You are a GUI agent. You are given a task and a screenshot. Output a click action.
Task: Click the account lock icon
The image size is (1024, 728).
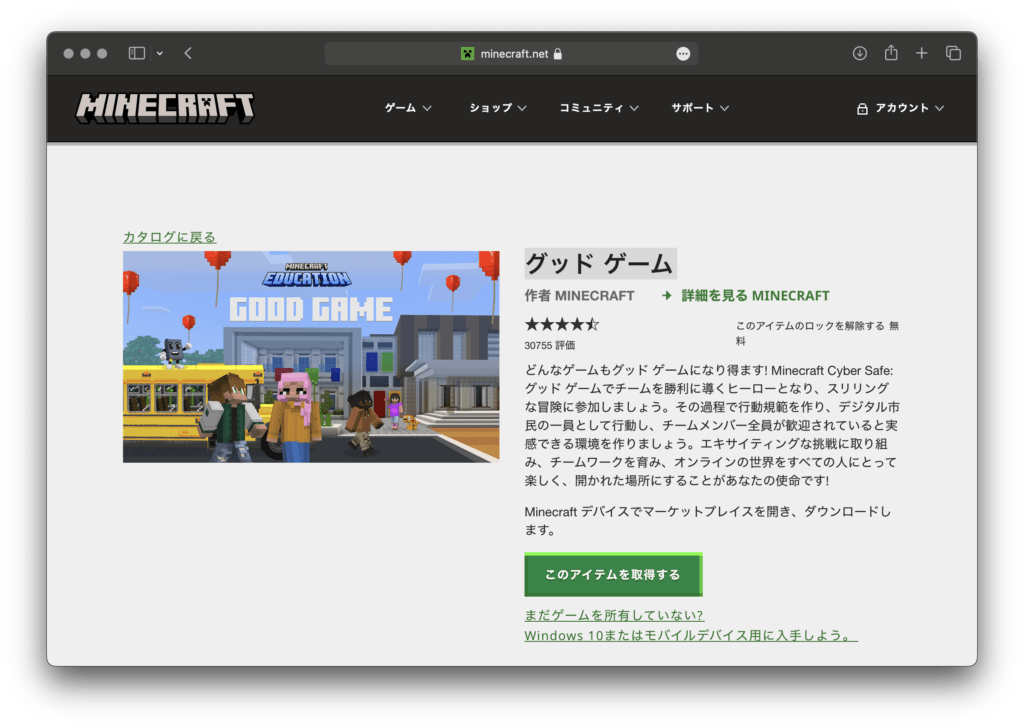[862, 109]
